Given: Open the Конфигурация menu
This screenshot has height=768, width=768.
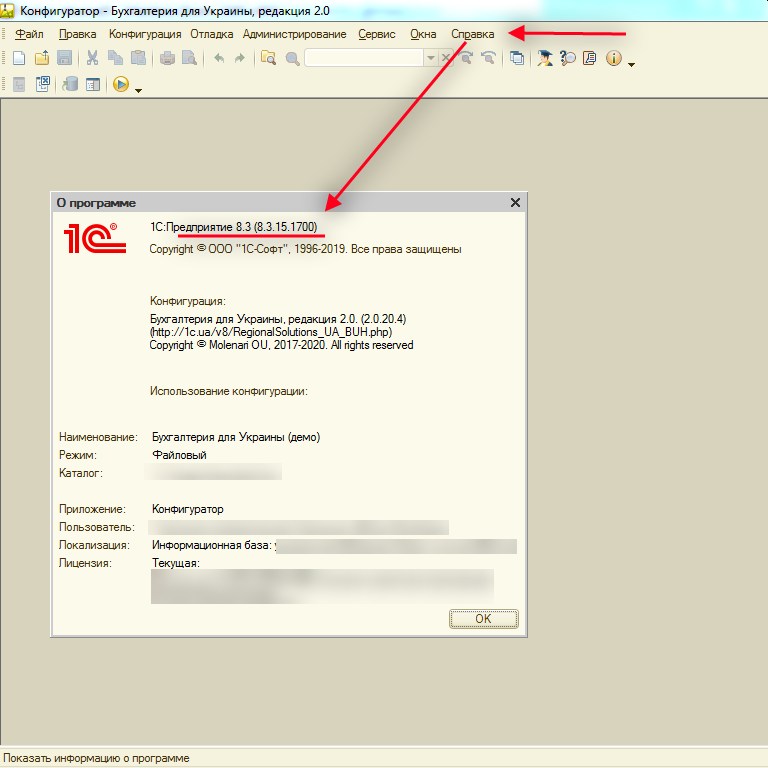Looking at the screenshot, I should pos(145,34).
